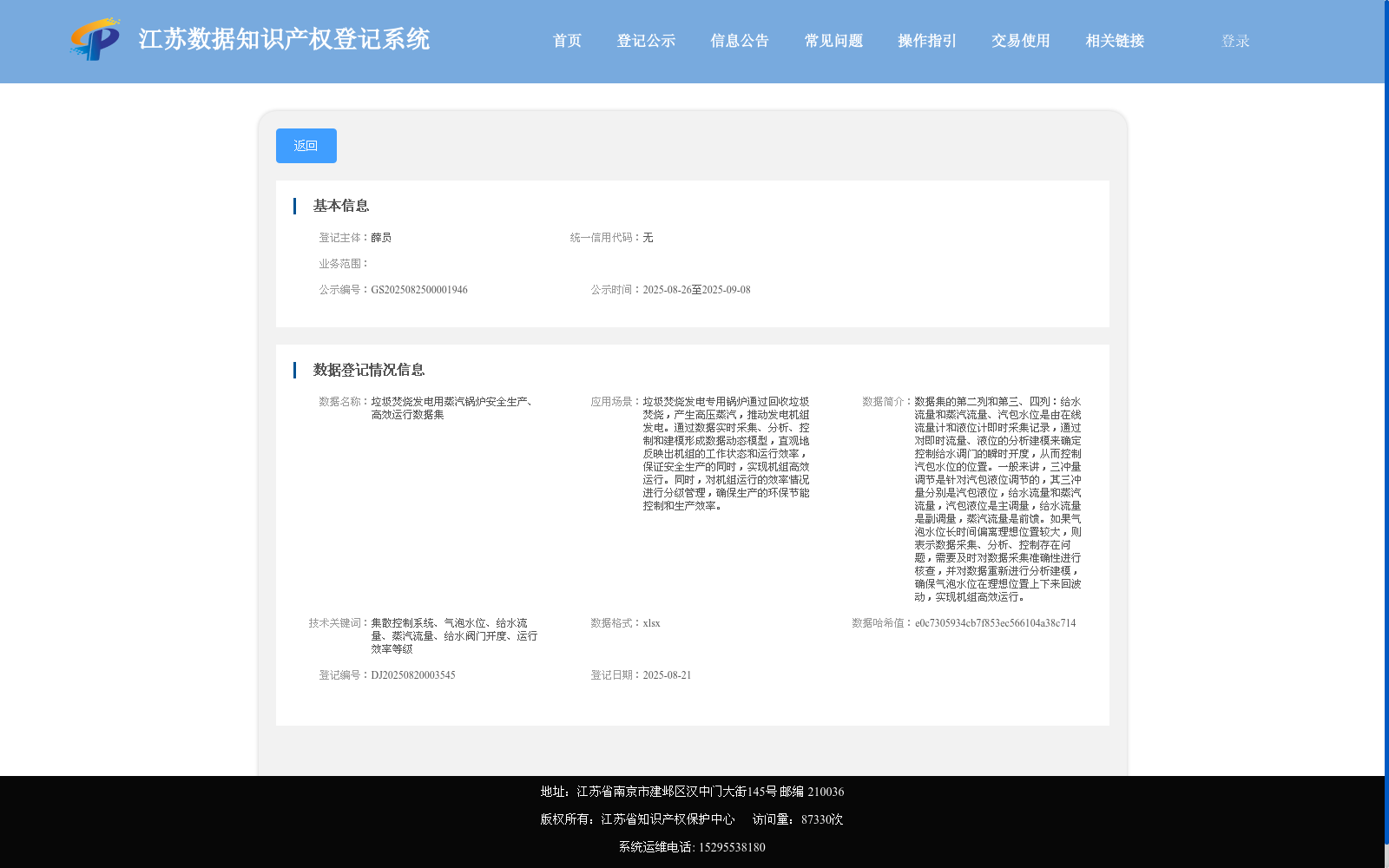Image resolution: width=1389 pixels, height=868 pixels.
Task: Select the 基本信息 section heading
Action: click(341, 206)
